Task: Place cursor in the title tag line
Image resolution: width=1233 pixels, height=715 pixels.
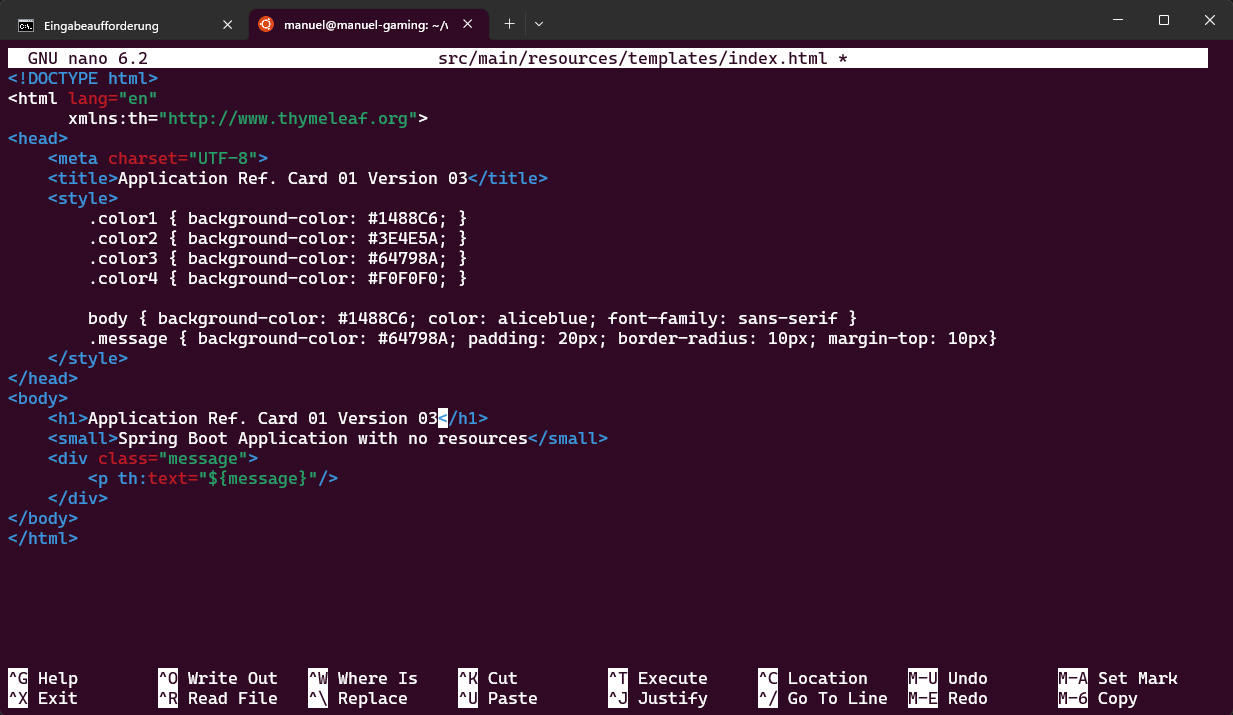Action: (x=292, y=178)
